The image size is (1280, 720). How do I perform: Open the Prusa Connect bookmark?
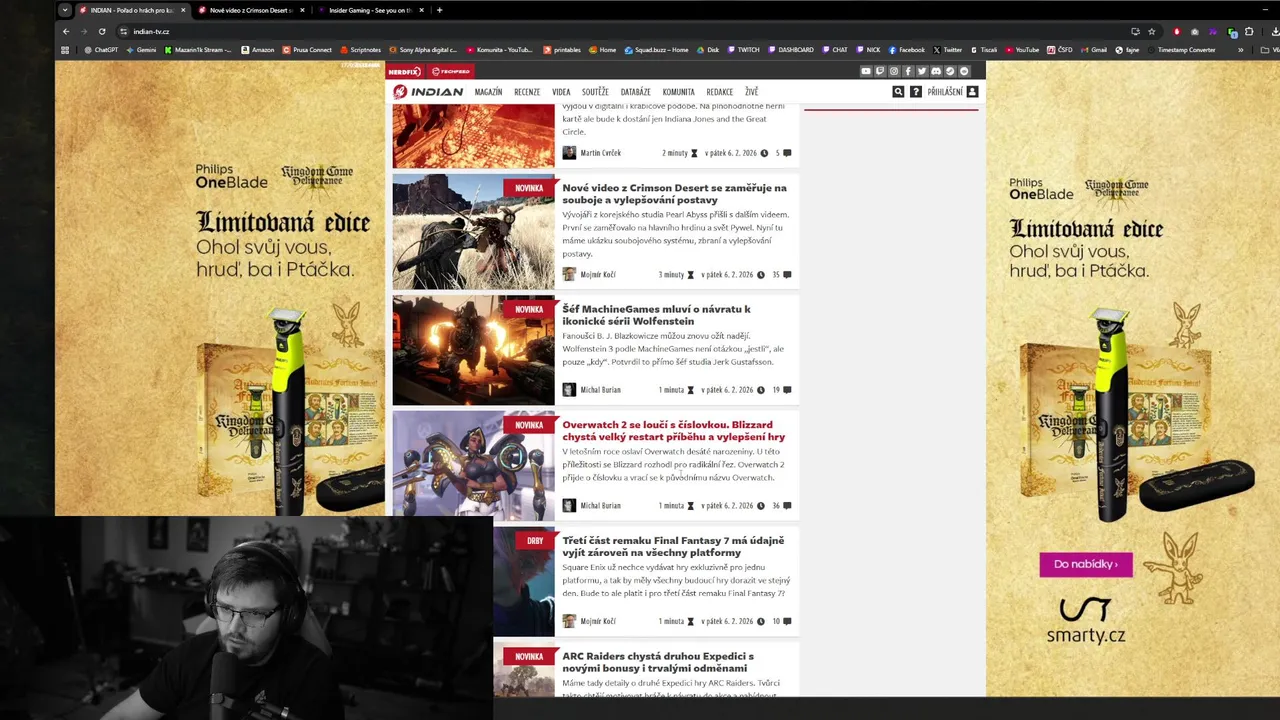coord(307,50)
